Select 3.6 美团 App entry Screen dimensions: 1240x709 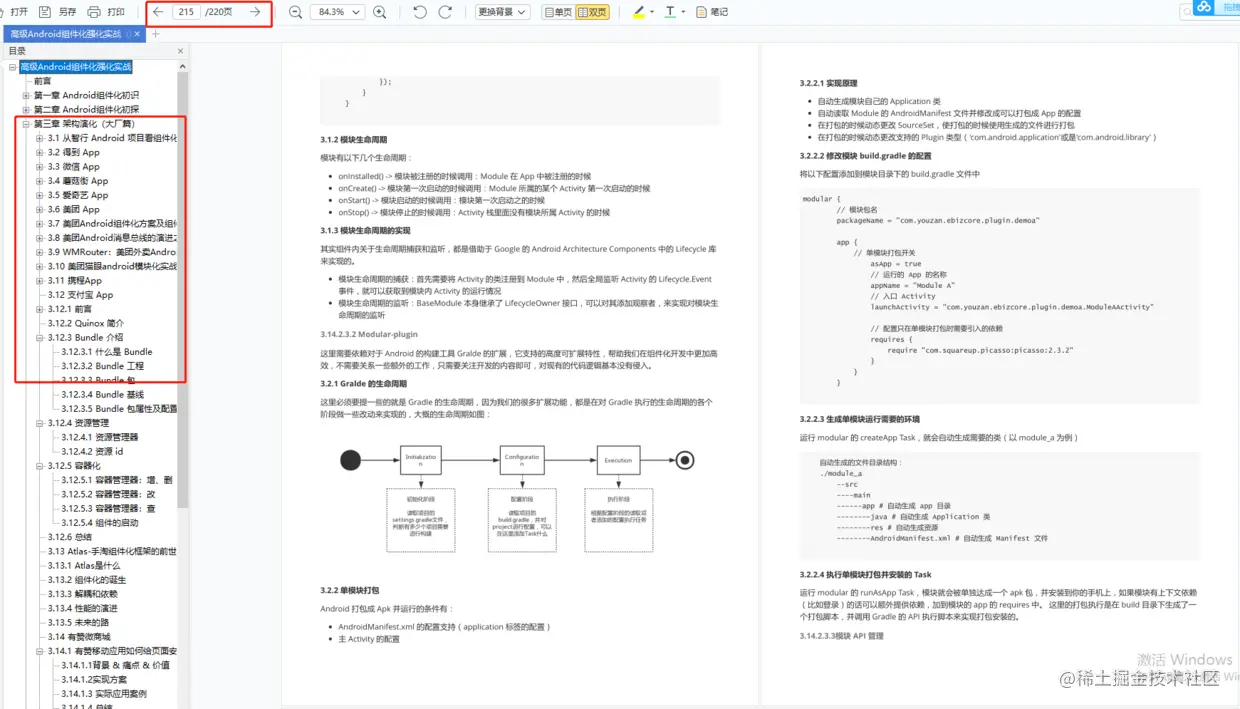(74, 210)
